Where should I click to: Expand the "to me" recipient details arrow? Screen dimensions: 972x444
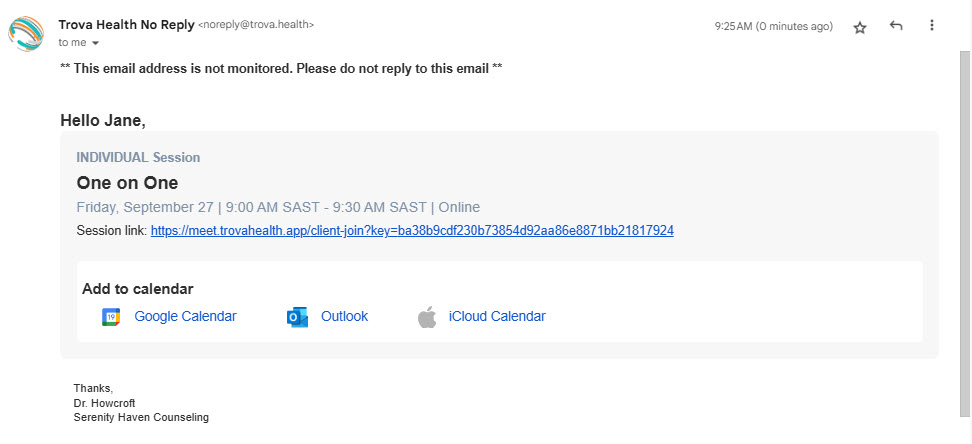95,43
